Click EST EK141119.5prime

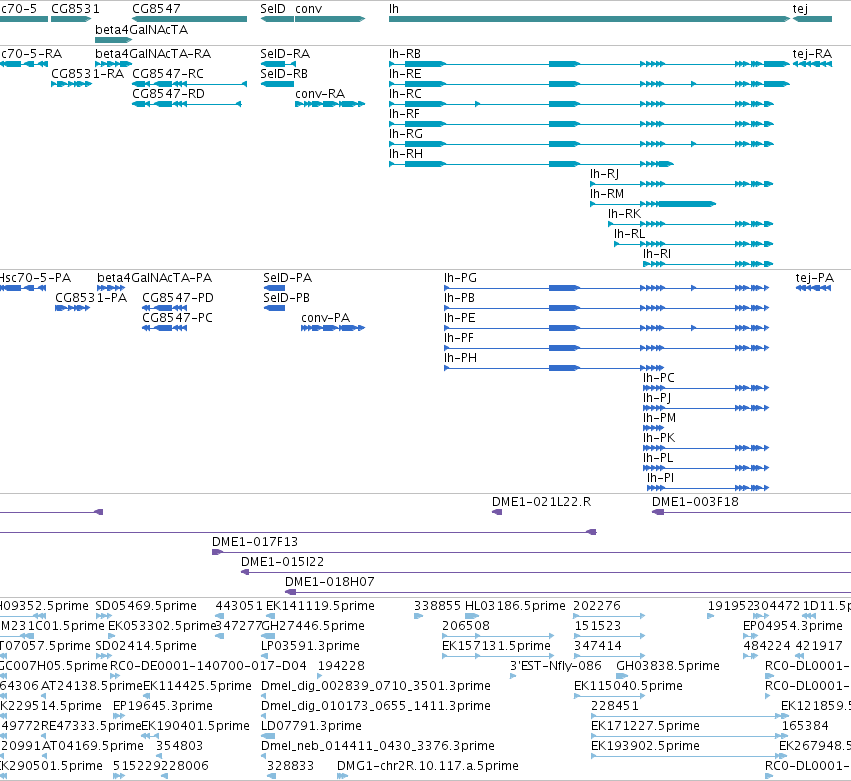coord(320,606)
